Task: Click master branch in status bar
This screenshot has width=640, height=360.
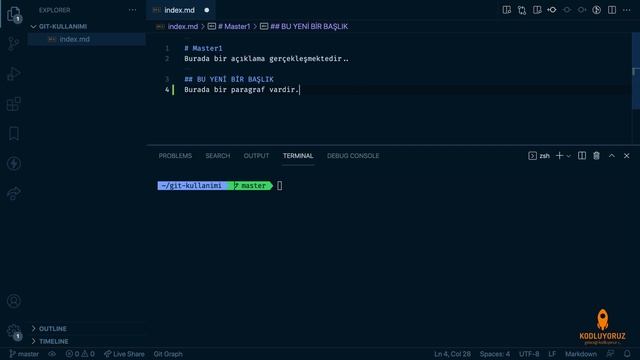Action: click(24, 354)
